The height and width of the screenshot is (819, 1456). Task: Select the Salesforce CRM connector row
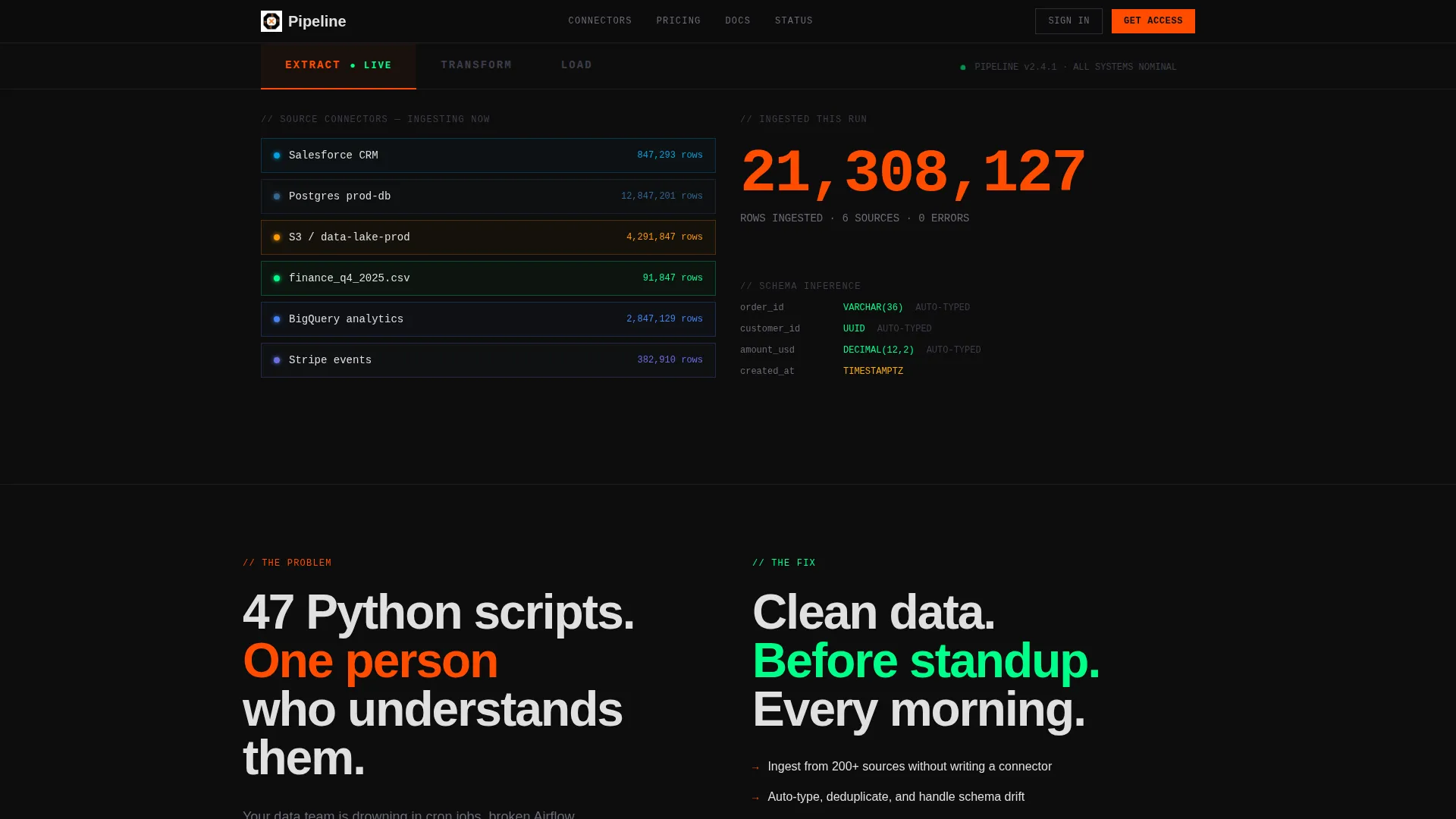point(488,155)
